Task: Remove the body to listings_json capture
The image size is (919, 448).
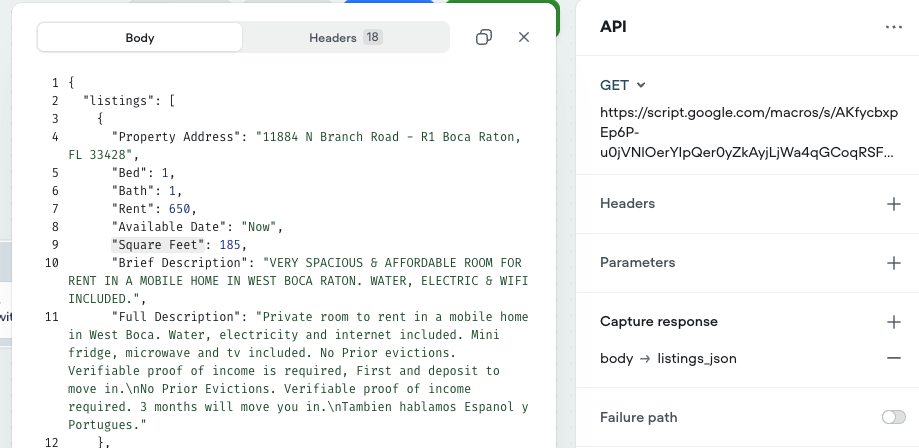Action: click(893, 358)
